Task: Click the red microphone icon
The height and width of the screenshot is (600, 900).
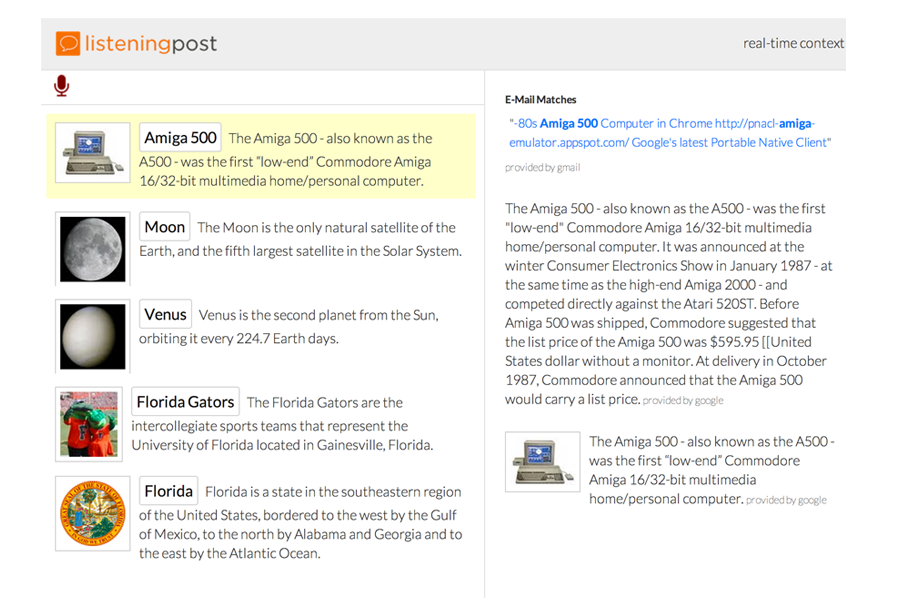Action: [61, 86]
